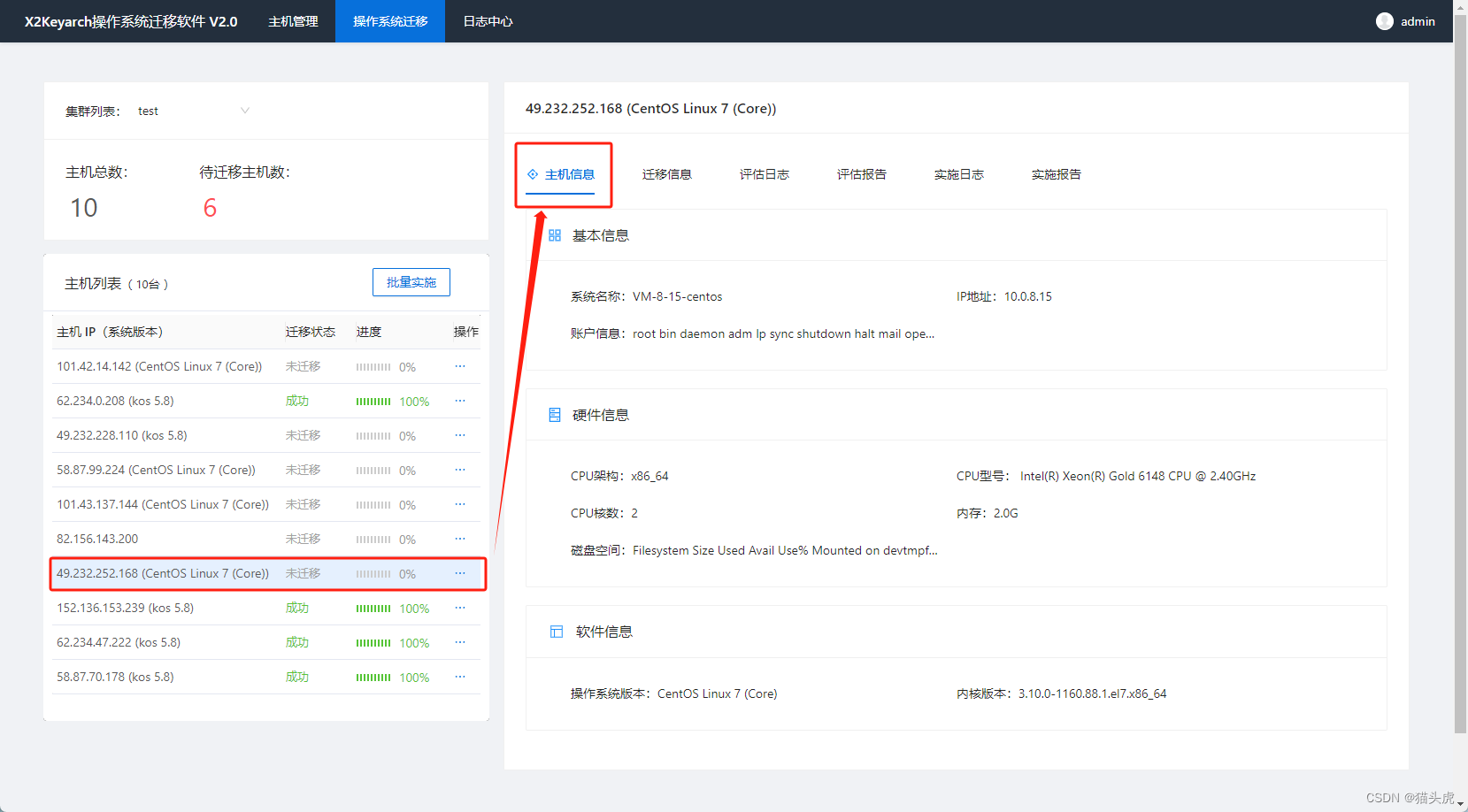Select host row 58.87.99.224 (CentOS Linux 7 (Core))
This screenshot has height=812, width=1468.
click(265, 470)
